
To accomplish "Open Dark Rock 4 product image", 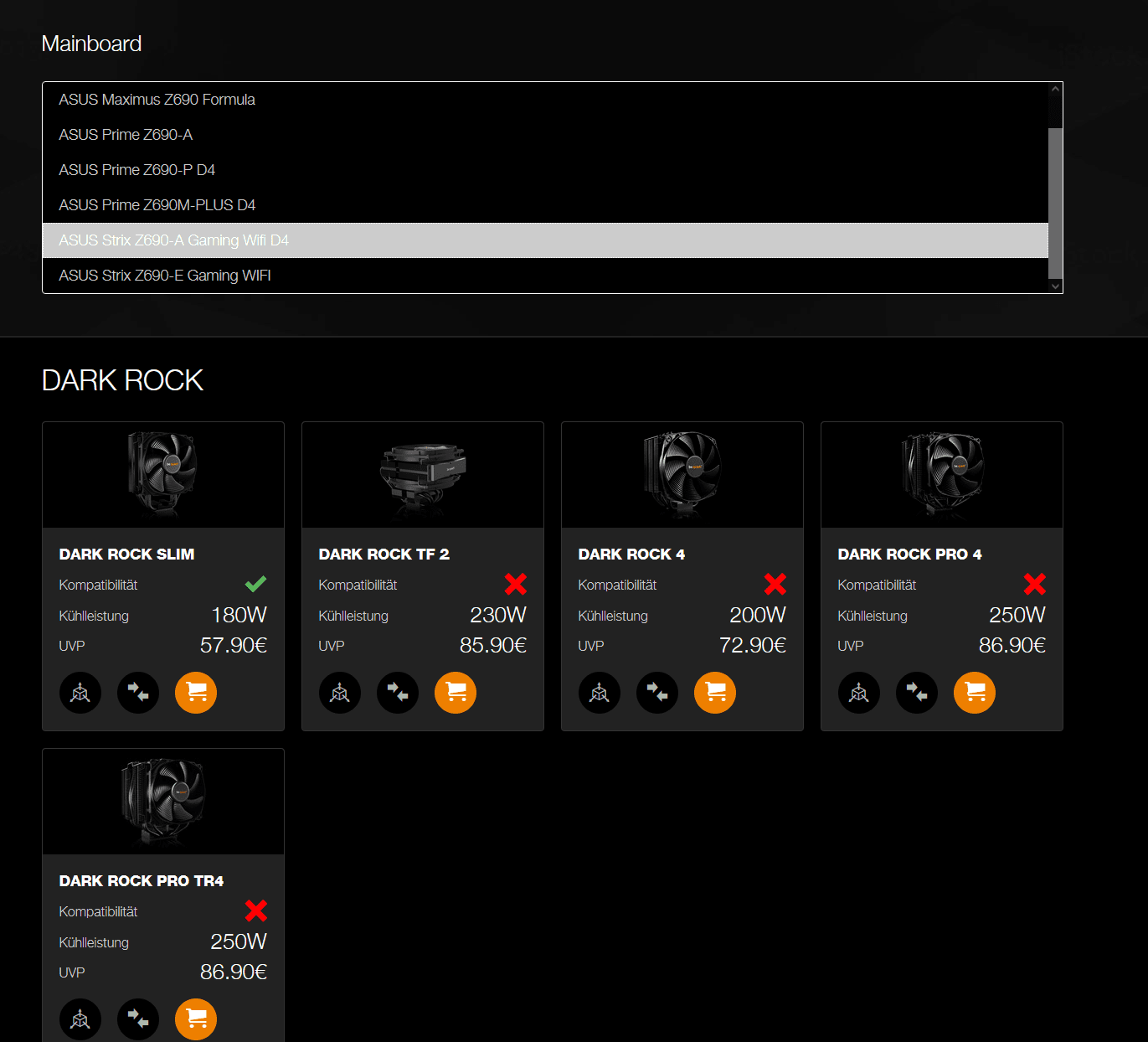I will coord(682,475).
